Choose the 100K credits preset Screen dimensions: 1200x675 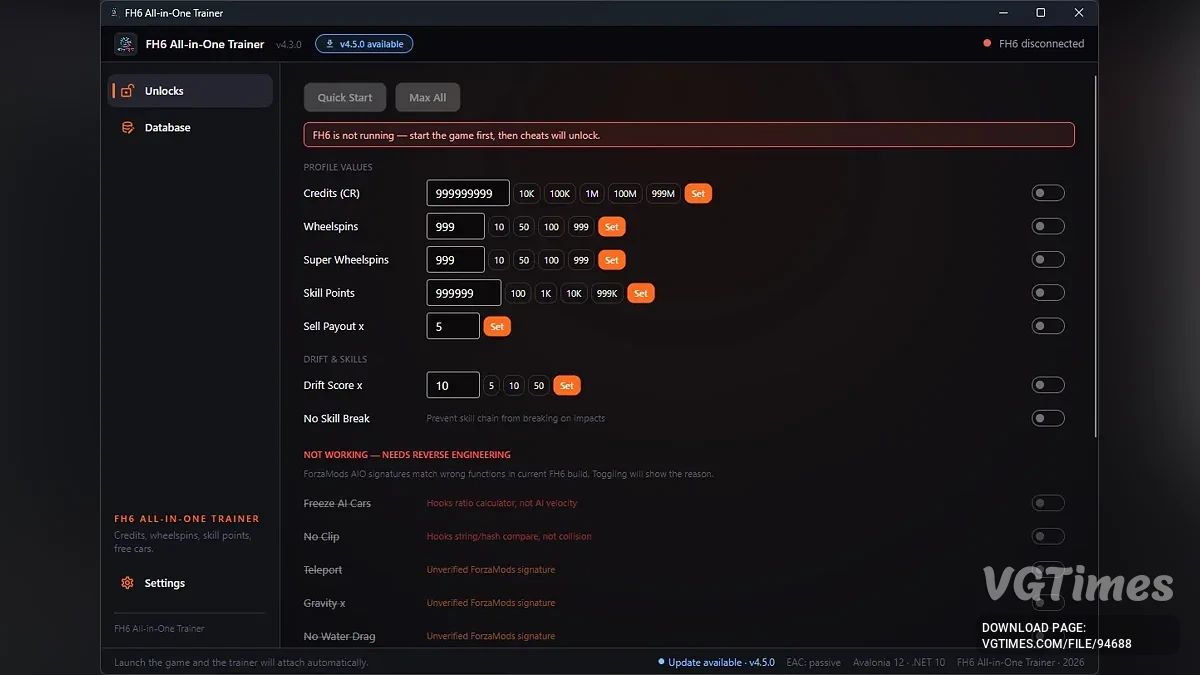coord(560,193)
